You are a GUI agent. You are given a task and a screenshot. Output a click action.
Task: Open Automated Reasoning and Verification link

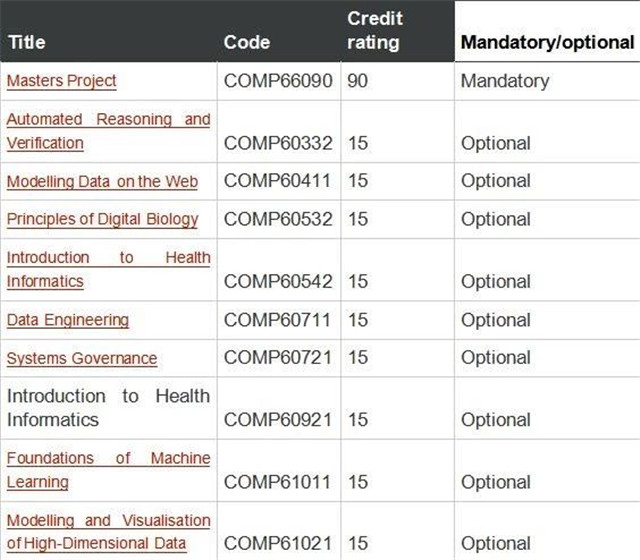pyautogui.click(x=109, y=131)
